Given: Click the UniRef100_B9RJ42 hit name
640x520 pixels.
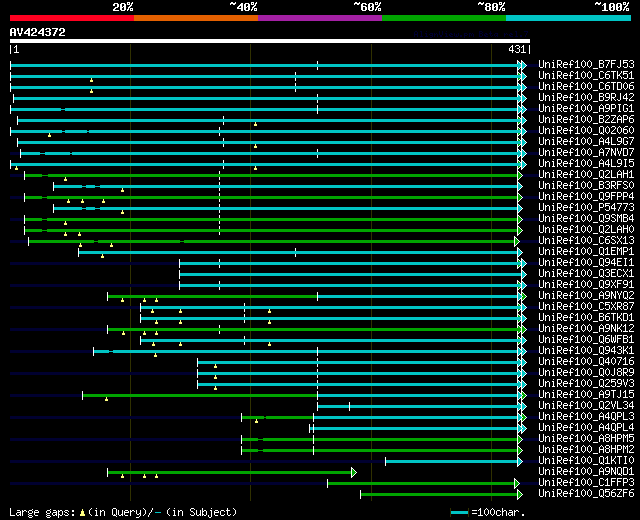Looking at the screenshot, I should 586,98.
